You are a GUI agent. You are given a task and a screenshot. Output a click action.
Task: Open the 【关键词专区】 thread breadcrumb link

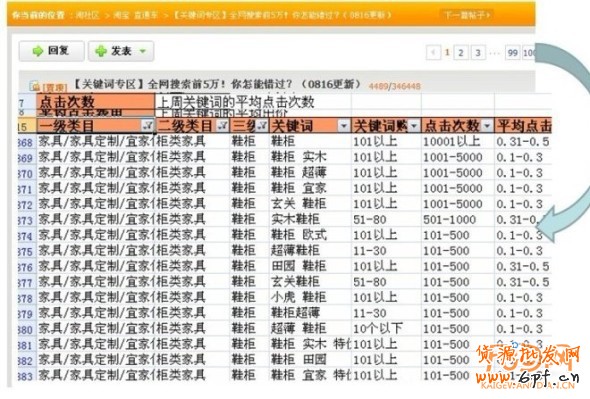282,15
